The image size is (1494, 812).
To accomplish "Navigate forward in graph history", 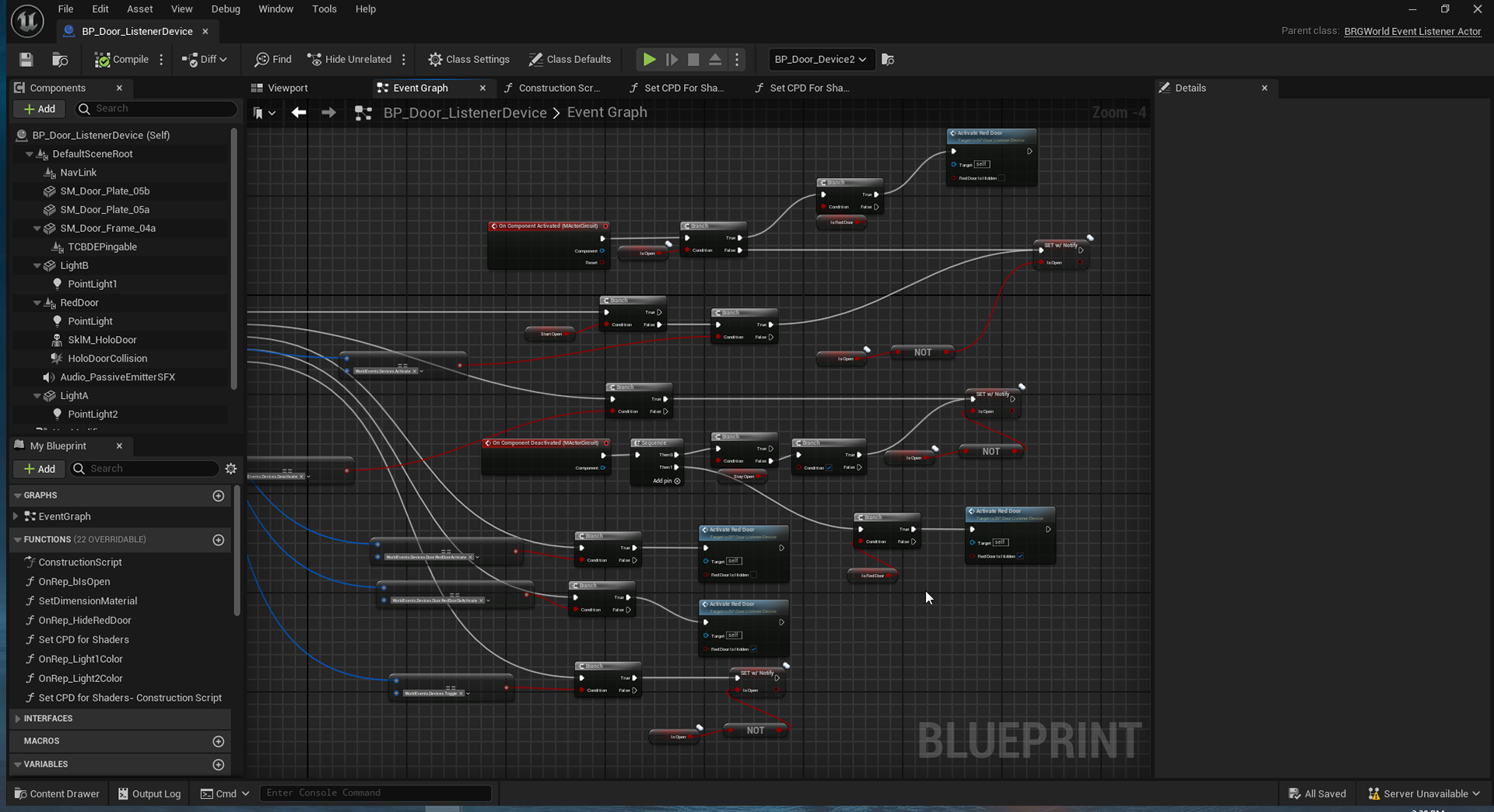I will click(x=329, y=113).
